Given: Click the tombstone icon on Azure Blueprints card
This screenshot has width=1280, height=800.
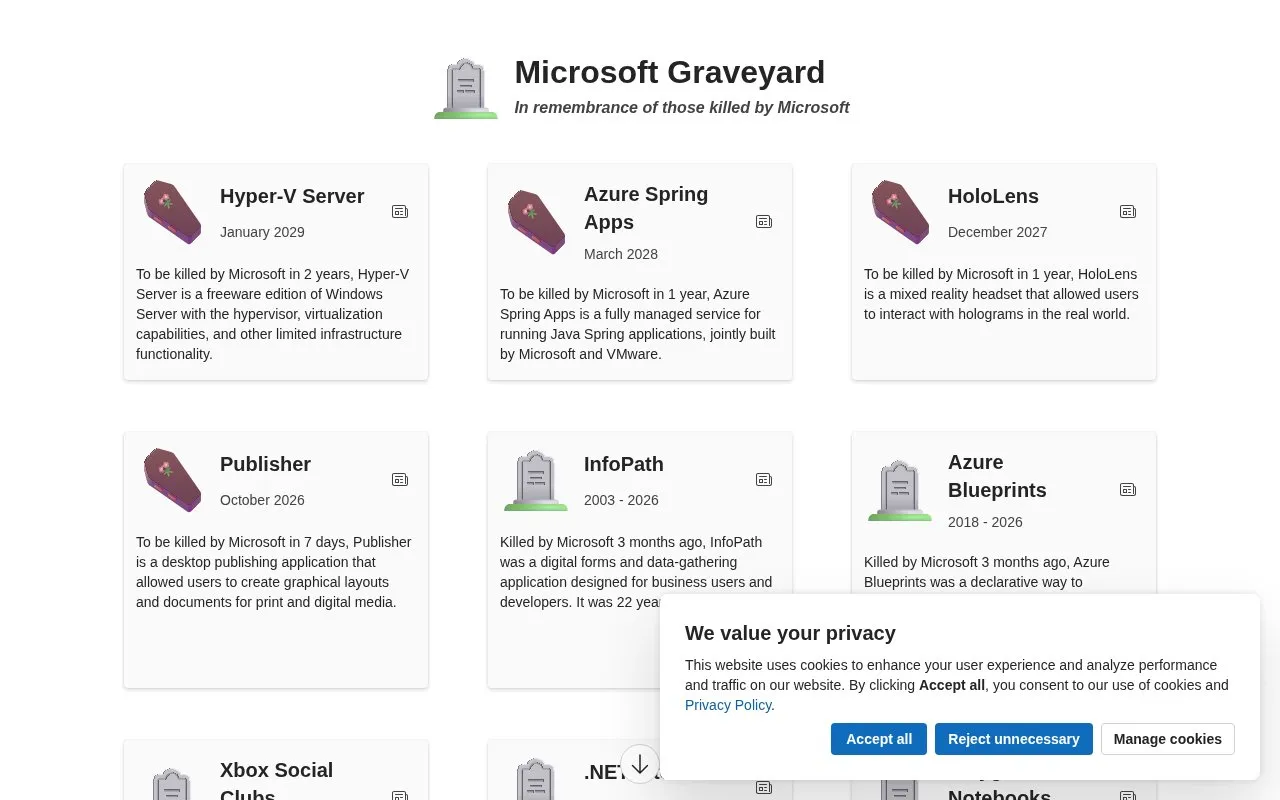Looking at the screenshot, I should coord(900,490).
